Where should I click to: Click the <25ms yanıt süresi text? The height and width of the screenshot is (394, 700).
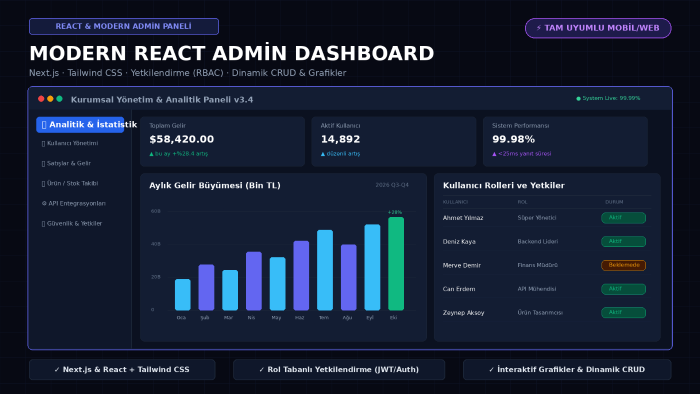tap(521, 153)
